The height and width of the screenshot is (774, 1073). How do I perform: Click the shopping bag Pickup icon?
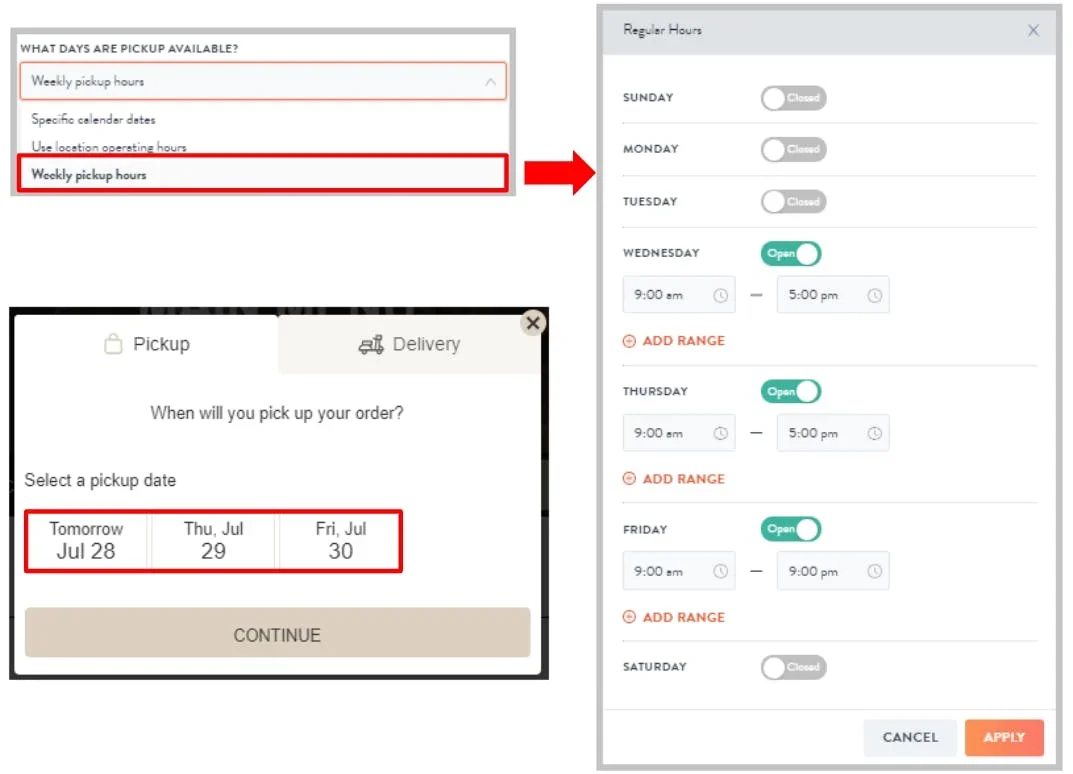113,344
